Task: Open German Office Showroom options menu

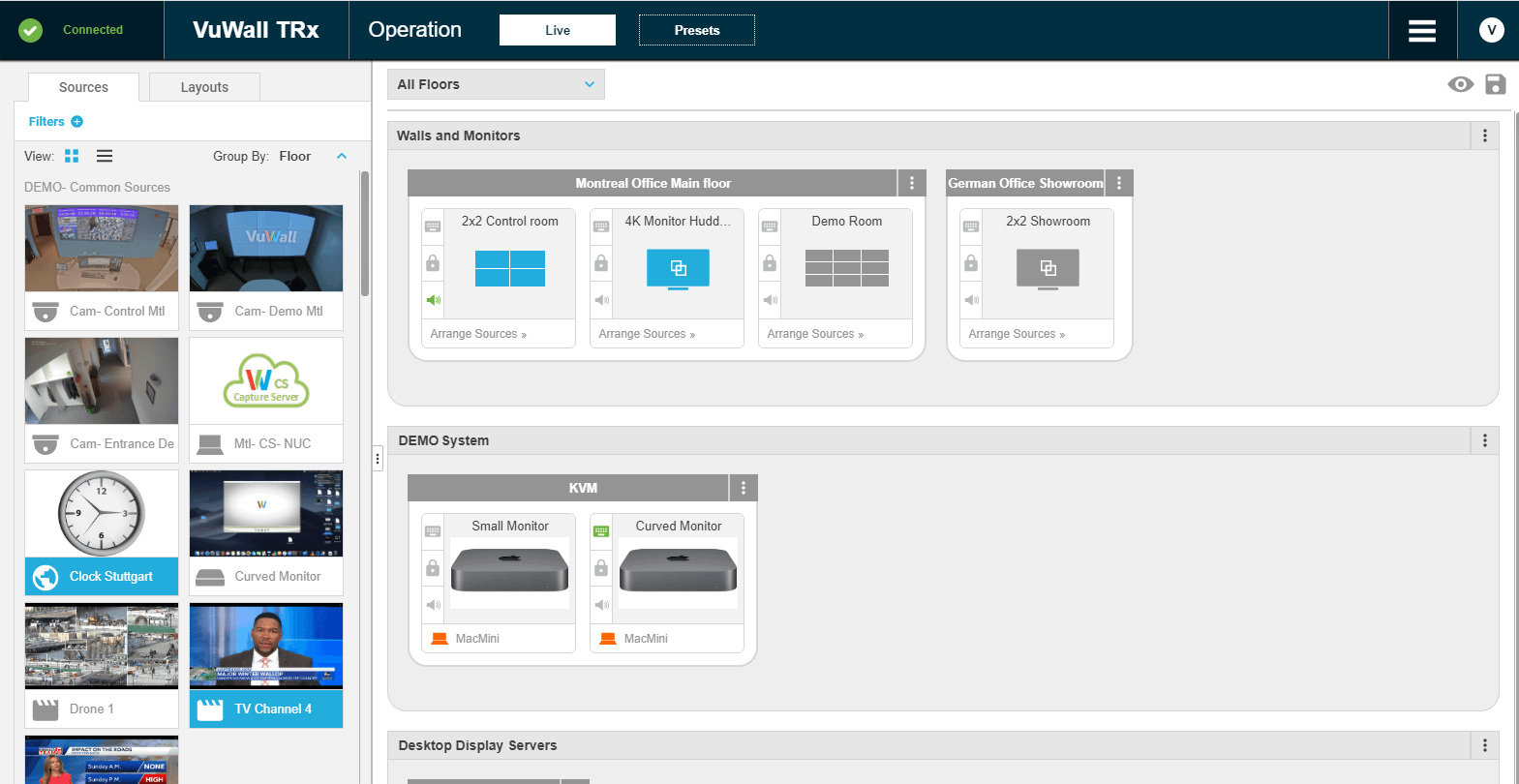Action: (1119, 183)
